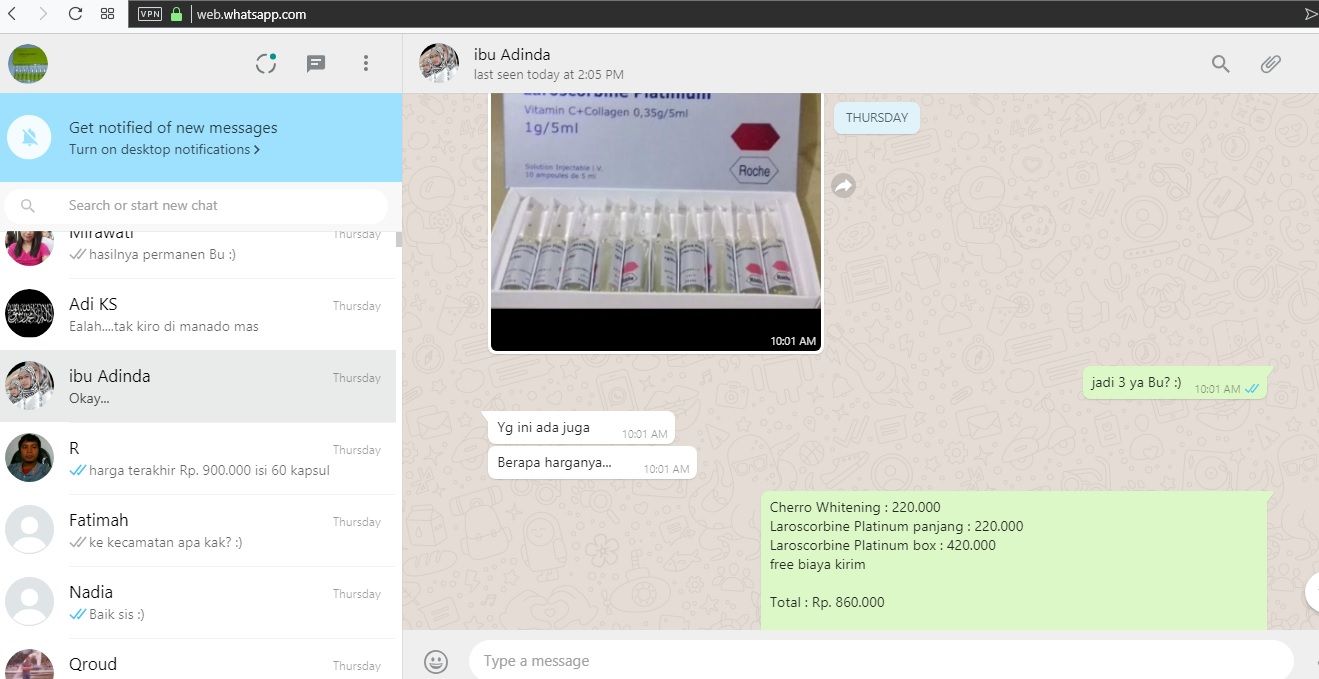Click Nadia's default avatar

coord(29,602)
